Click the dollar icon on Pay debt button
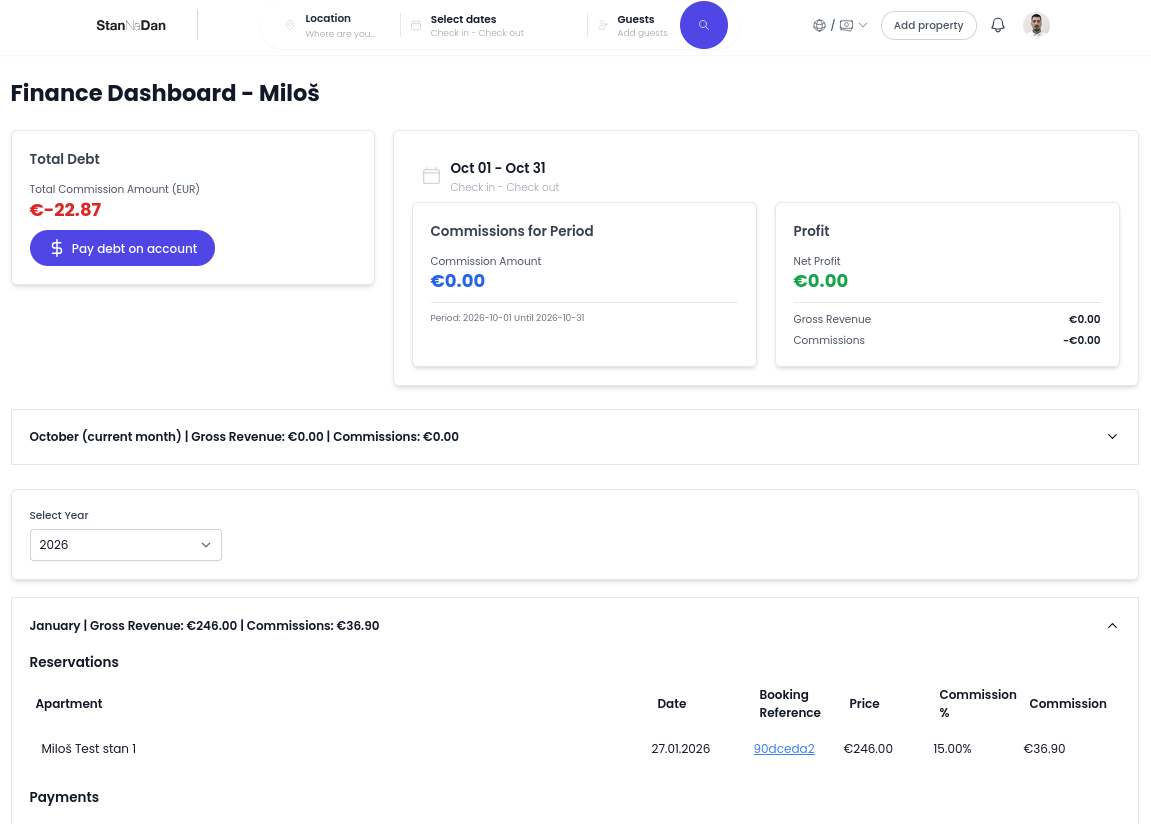This screenshot has width=1151, height=824. (57, 248)
